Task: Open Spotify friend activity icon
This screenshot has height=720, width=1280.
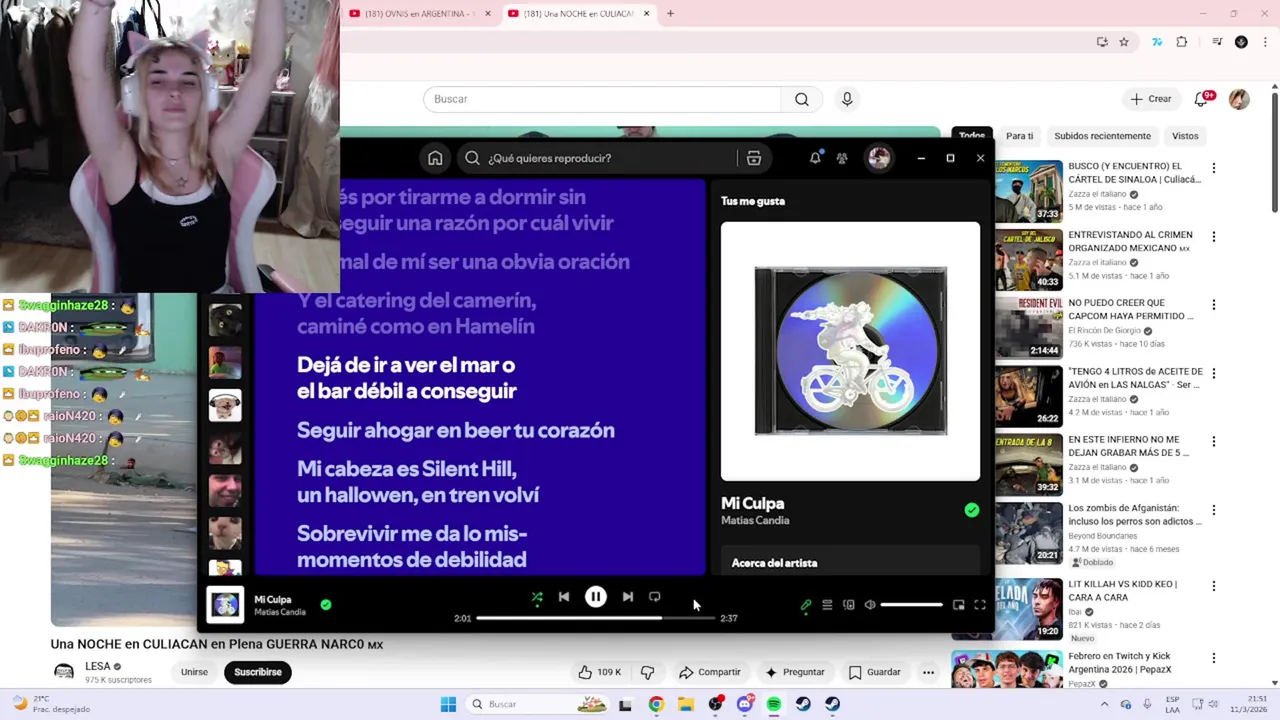Action: pyautogui.click(x=842, y=158)
